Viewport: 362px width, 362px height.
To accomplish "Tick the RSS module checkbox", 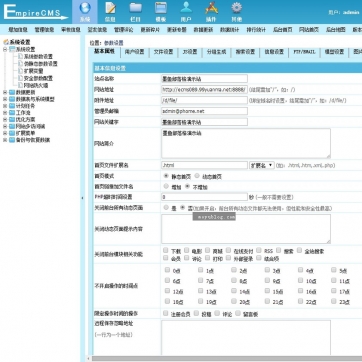I will tap(259, 250).
